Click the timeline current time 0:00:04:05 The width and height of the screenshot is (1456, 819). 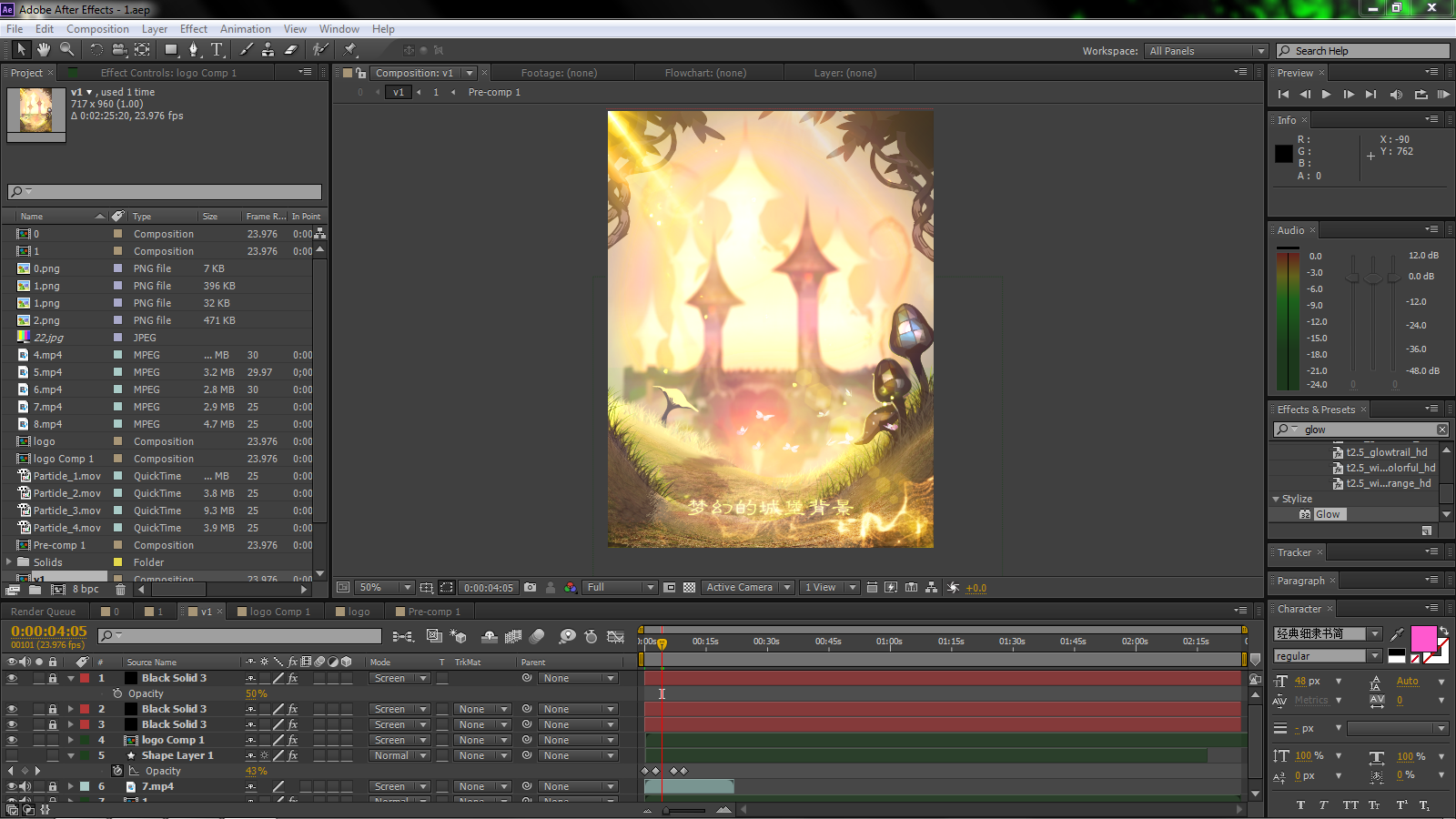49,632
